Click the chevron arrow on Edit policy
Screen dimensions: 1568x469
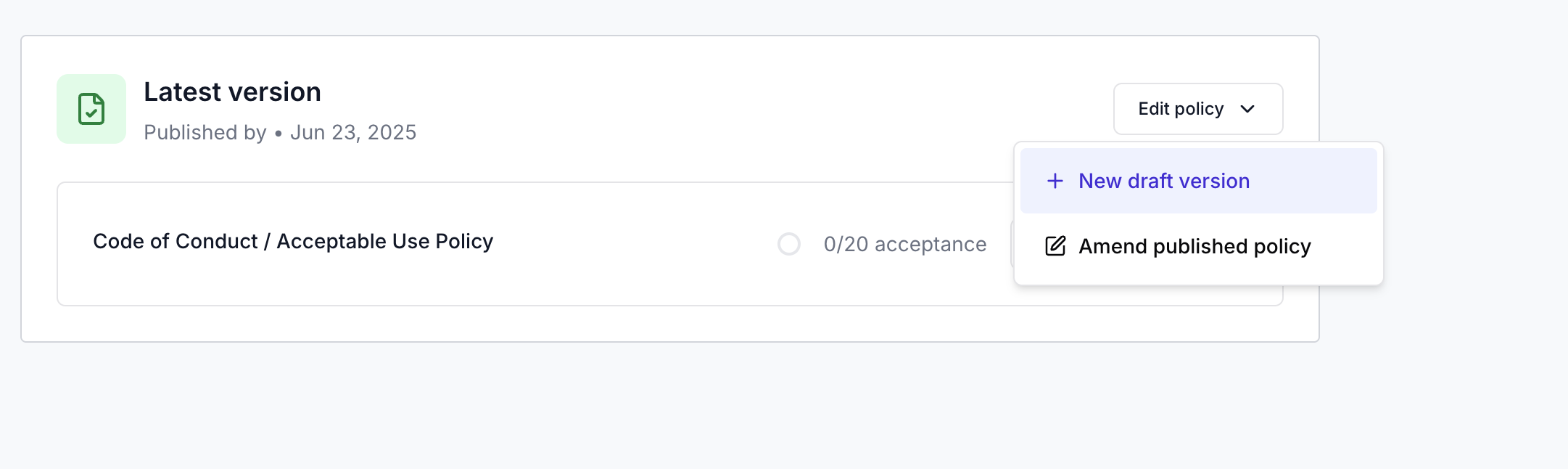(x=1247, y=109)
